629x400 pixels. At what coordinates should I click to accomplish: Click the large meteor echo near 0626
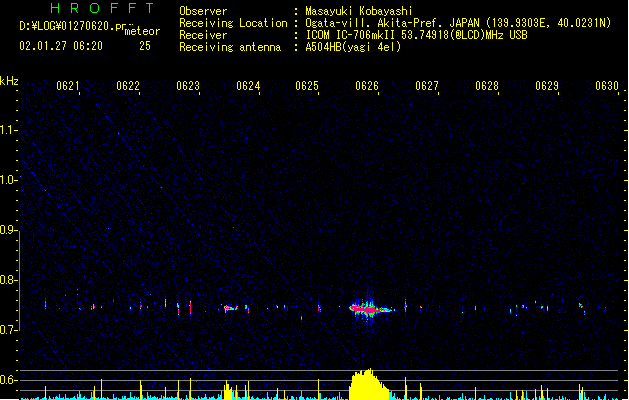(370, 309)
